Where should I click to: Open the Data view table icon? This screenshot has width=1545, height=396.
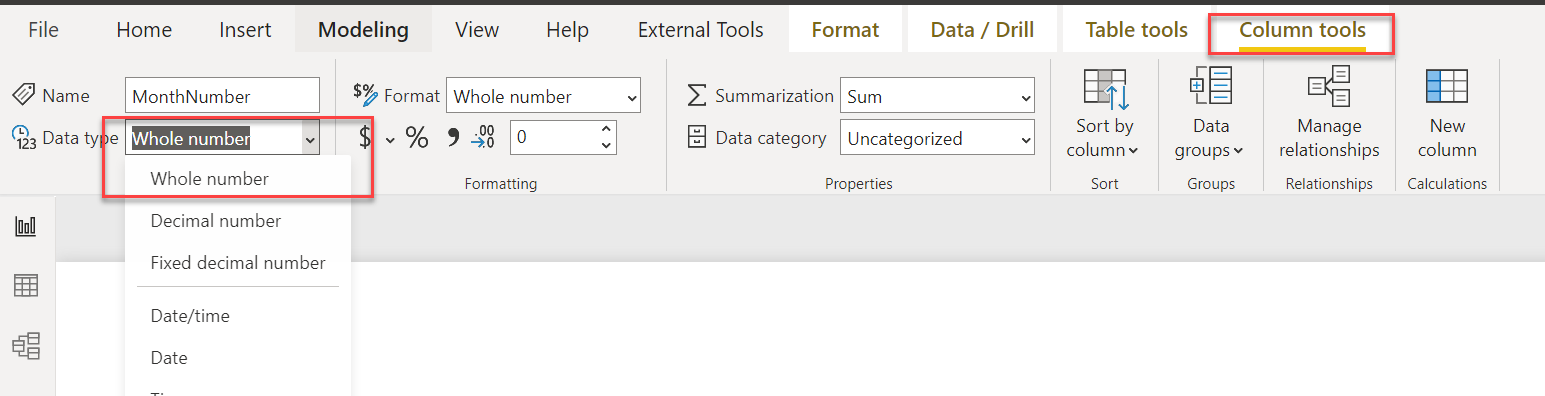pos(26,286)
